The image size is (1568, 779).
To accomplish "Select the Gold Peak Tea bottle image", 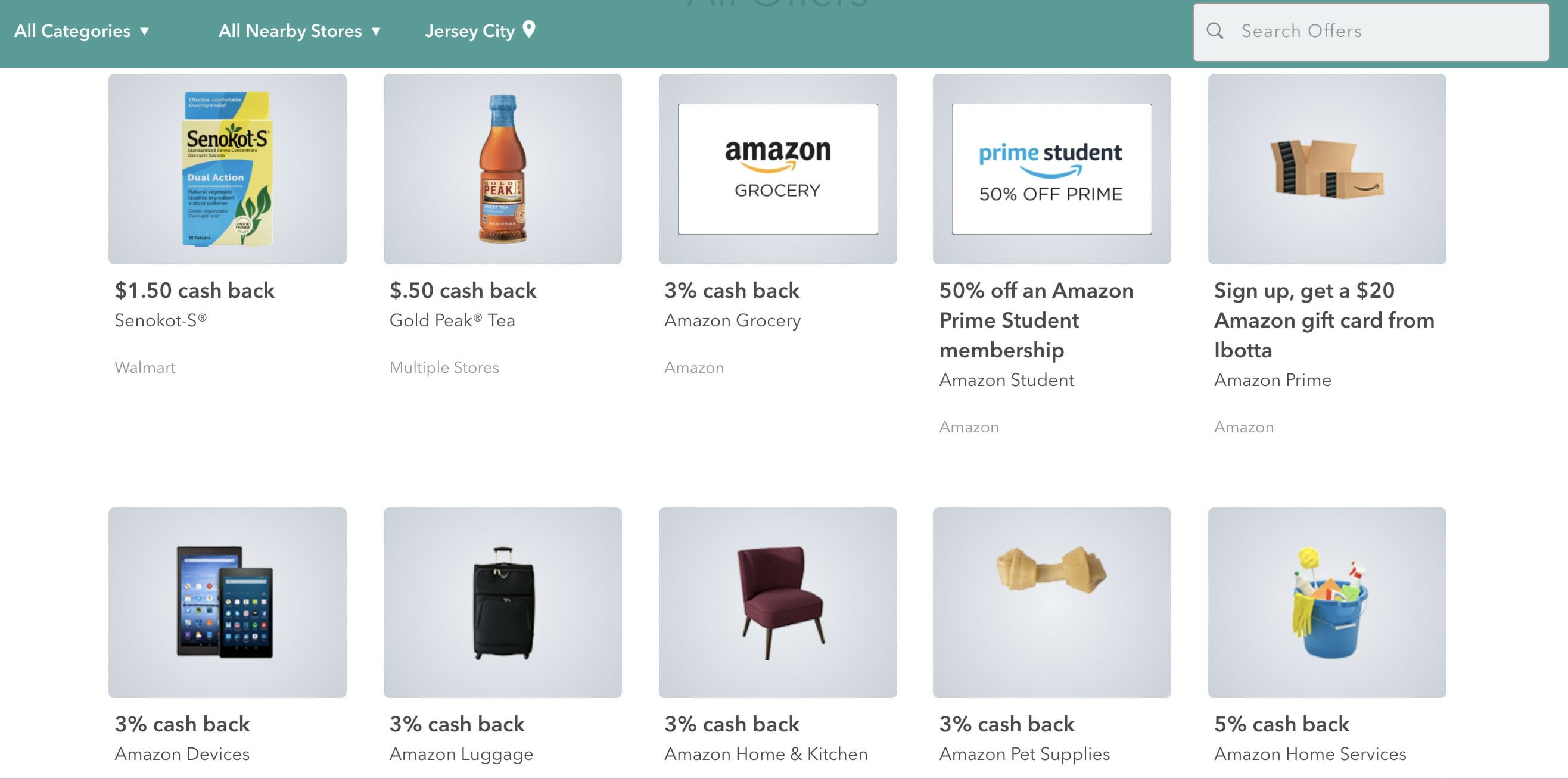I will coord(502,169).
